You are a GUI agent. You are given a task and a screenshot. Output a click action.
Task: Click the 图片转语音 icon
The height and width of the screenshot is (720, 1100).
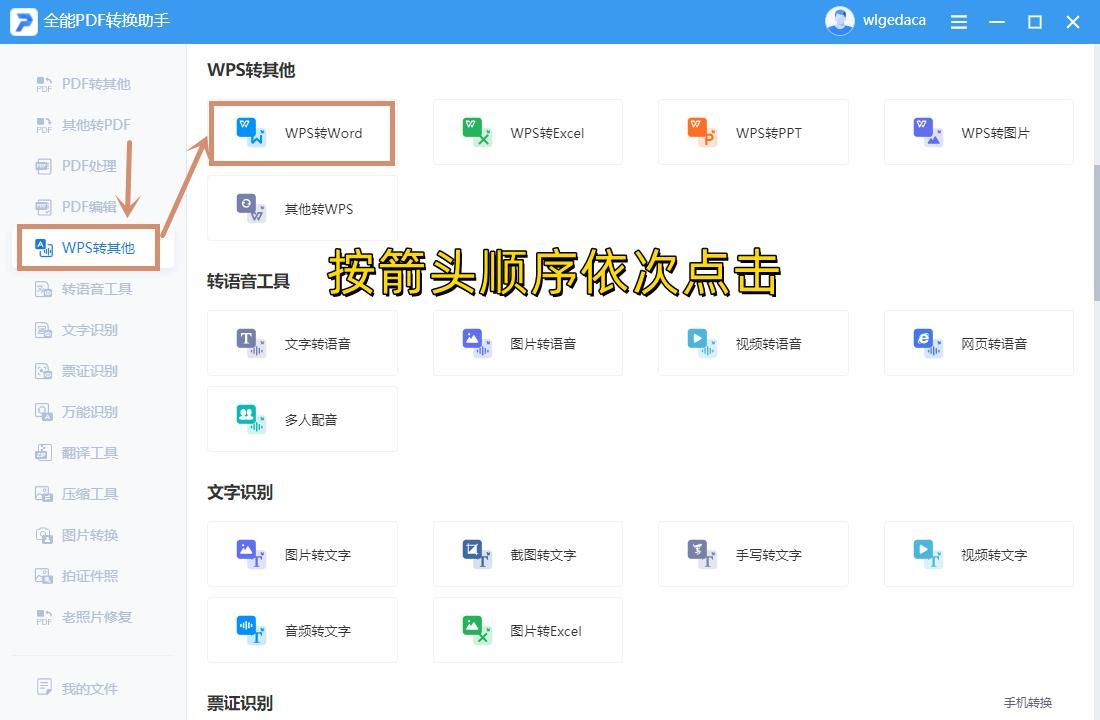click(476, 342)
